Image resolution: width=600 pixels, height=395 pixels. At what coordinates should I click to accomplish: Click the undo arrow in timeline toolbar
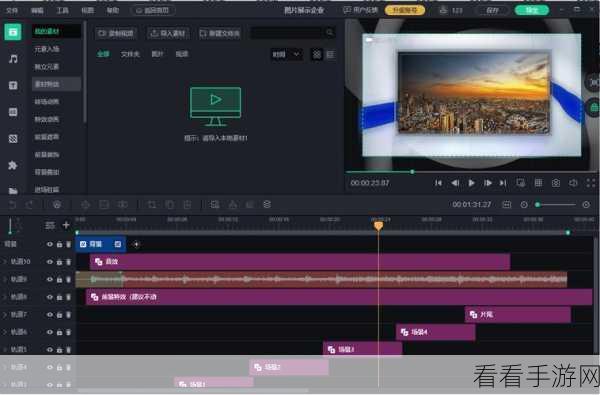tap(12, 205)
